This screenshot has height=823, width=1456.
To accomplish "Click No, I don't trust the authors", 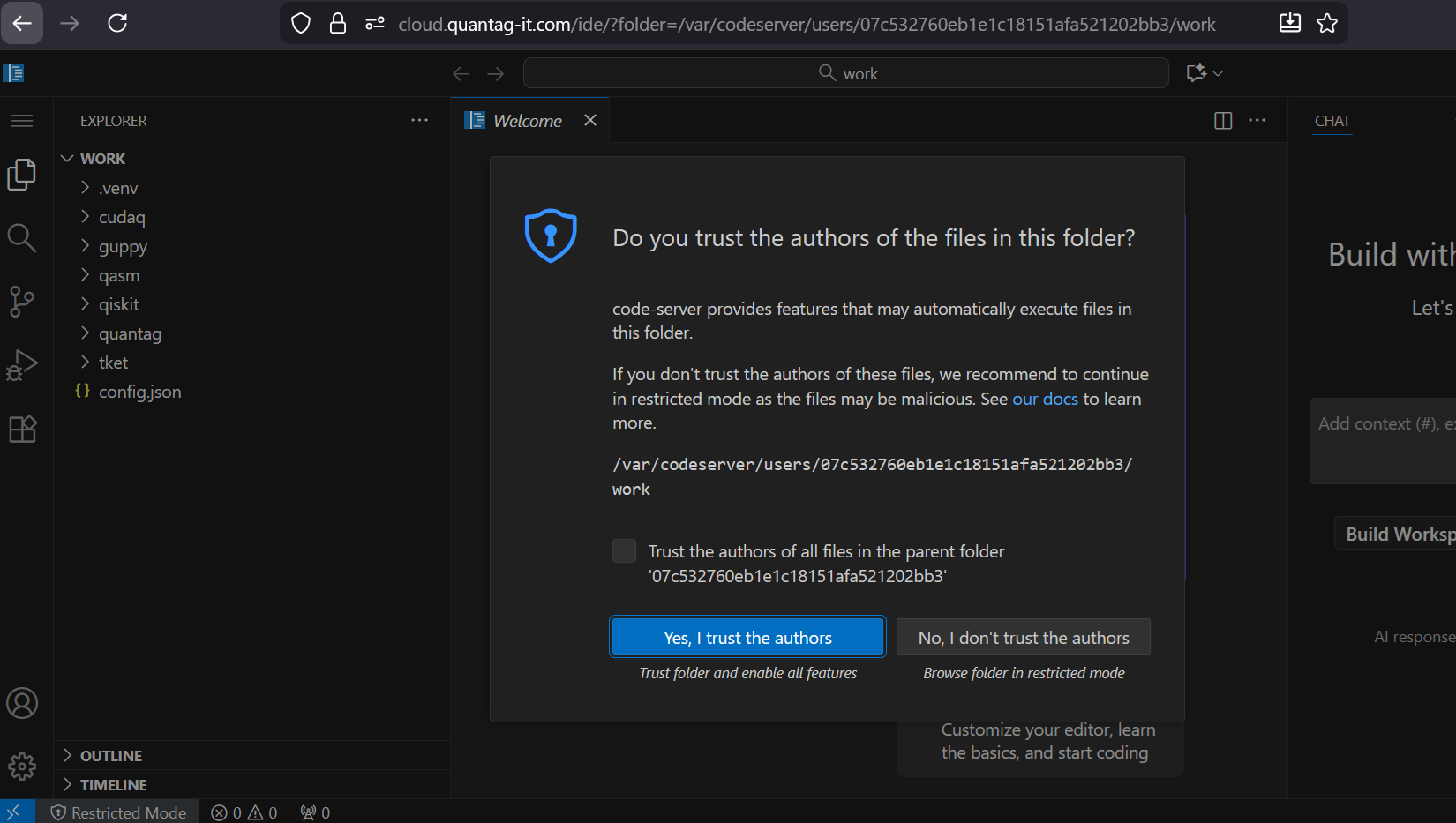I will coord(1023,638).
